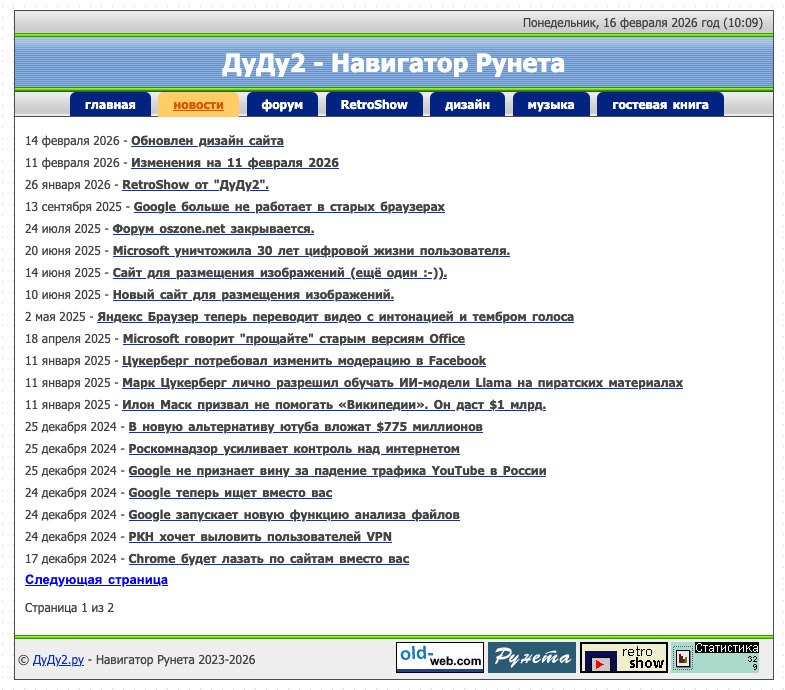Click the retro show banner badge
The height and width of the screenshot is (690, 785).
point(623,657)
